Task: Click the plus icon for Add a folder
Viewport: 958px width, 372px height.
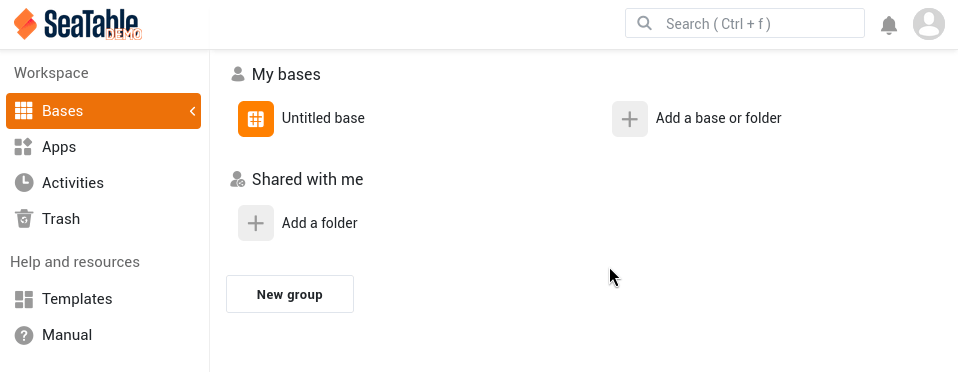Action: (256, 223)
